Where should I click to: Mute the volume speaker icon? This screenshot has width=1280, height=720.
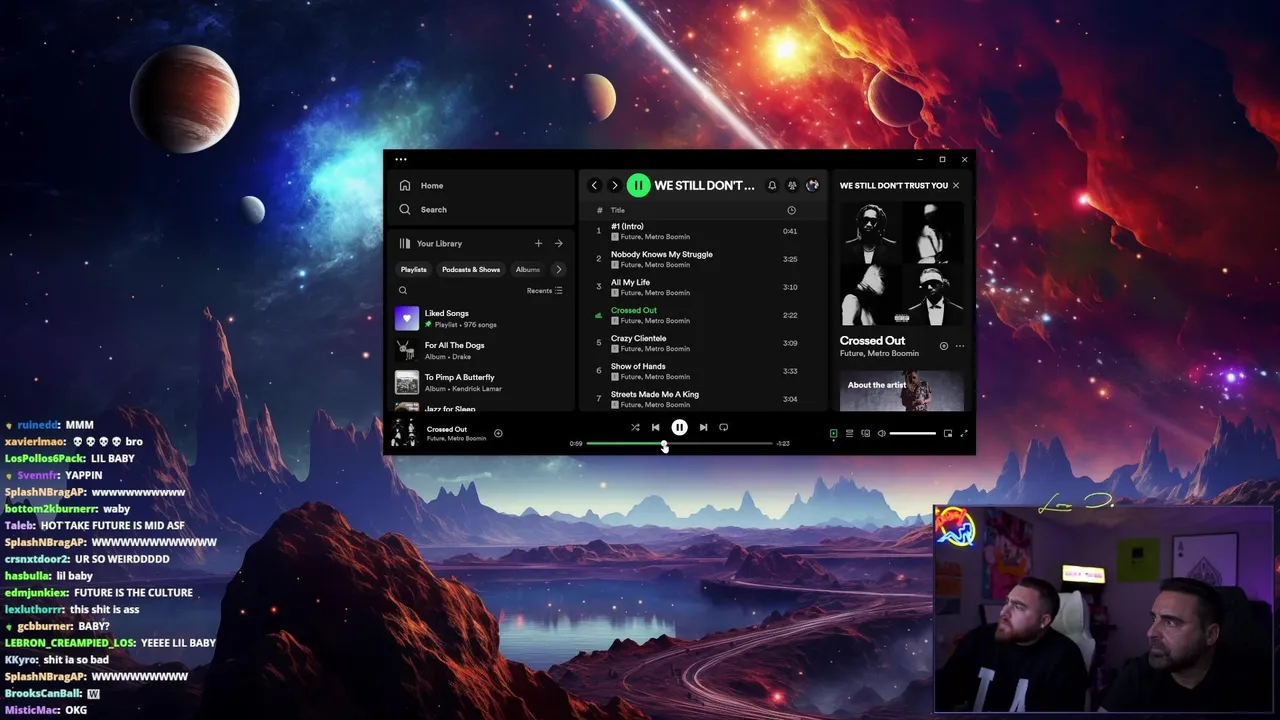coord(881,433)
